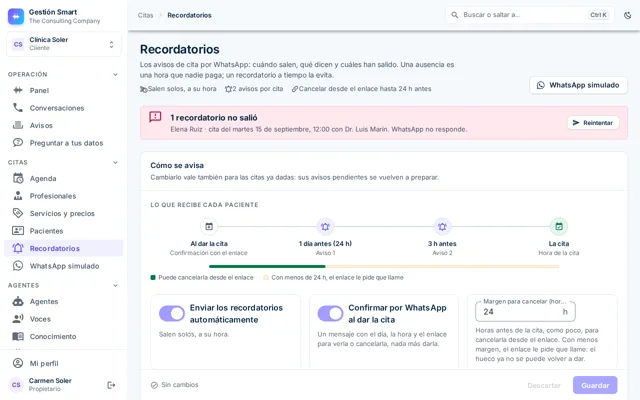Click the green Puede cancelarla legend swatch

(x=153, y=277)
